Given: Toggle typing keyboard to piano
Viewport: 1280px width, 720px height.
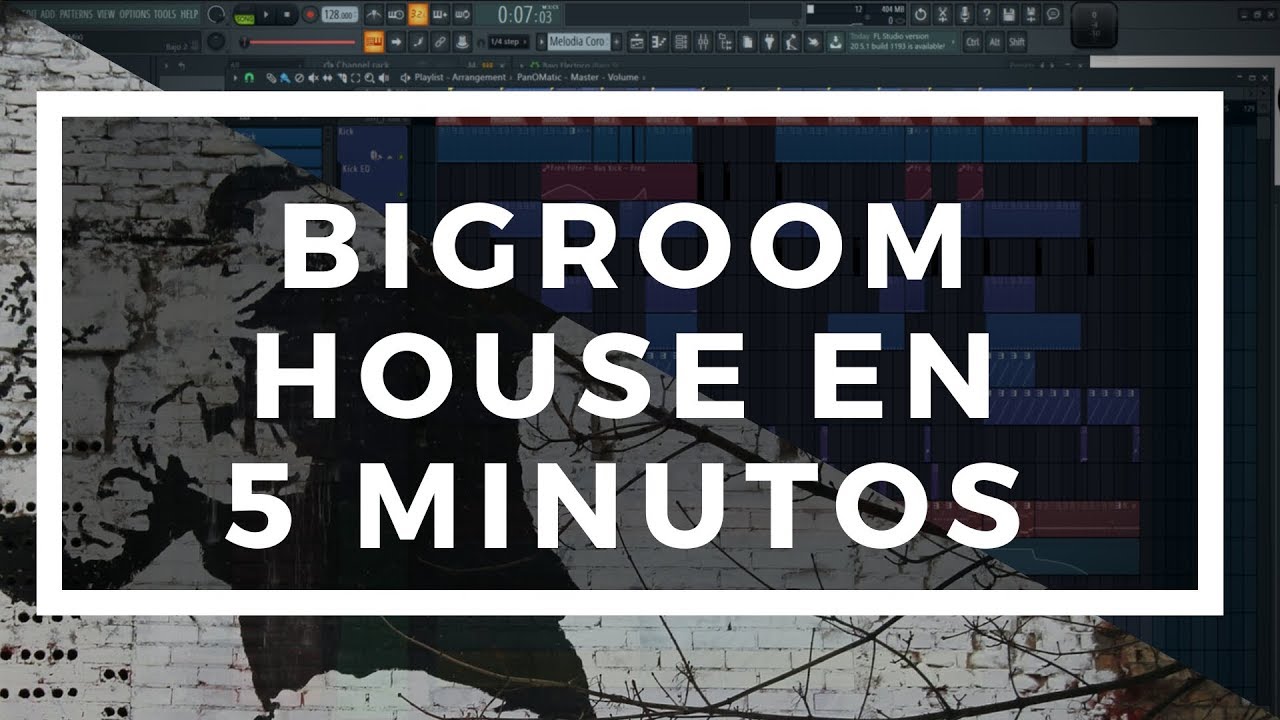Looking at the screenshot, I should coord(374,42).
